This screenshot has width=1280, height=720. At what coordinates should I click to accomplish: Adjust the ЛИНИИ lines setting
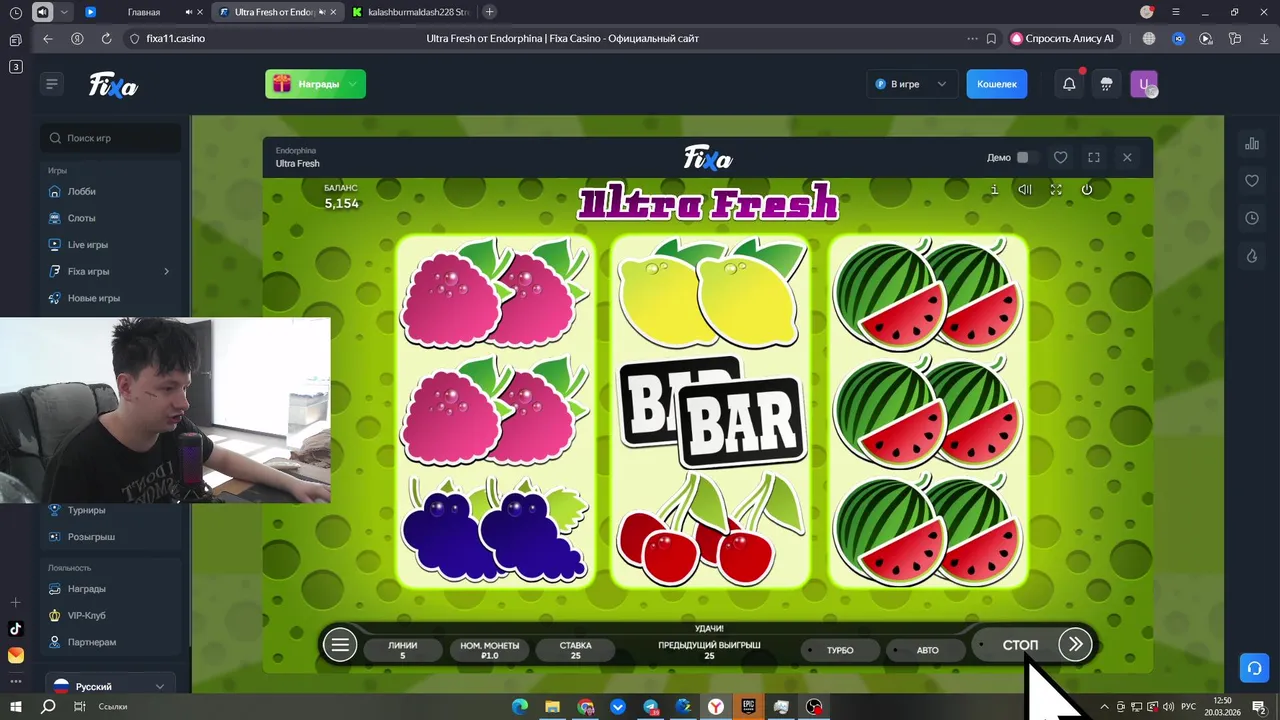tap(402, 650)
